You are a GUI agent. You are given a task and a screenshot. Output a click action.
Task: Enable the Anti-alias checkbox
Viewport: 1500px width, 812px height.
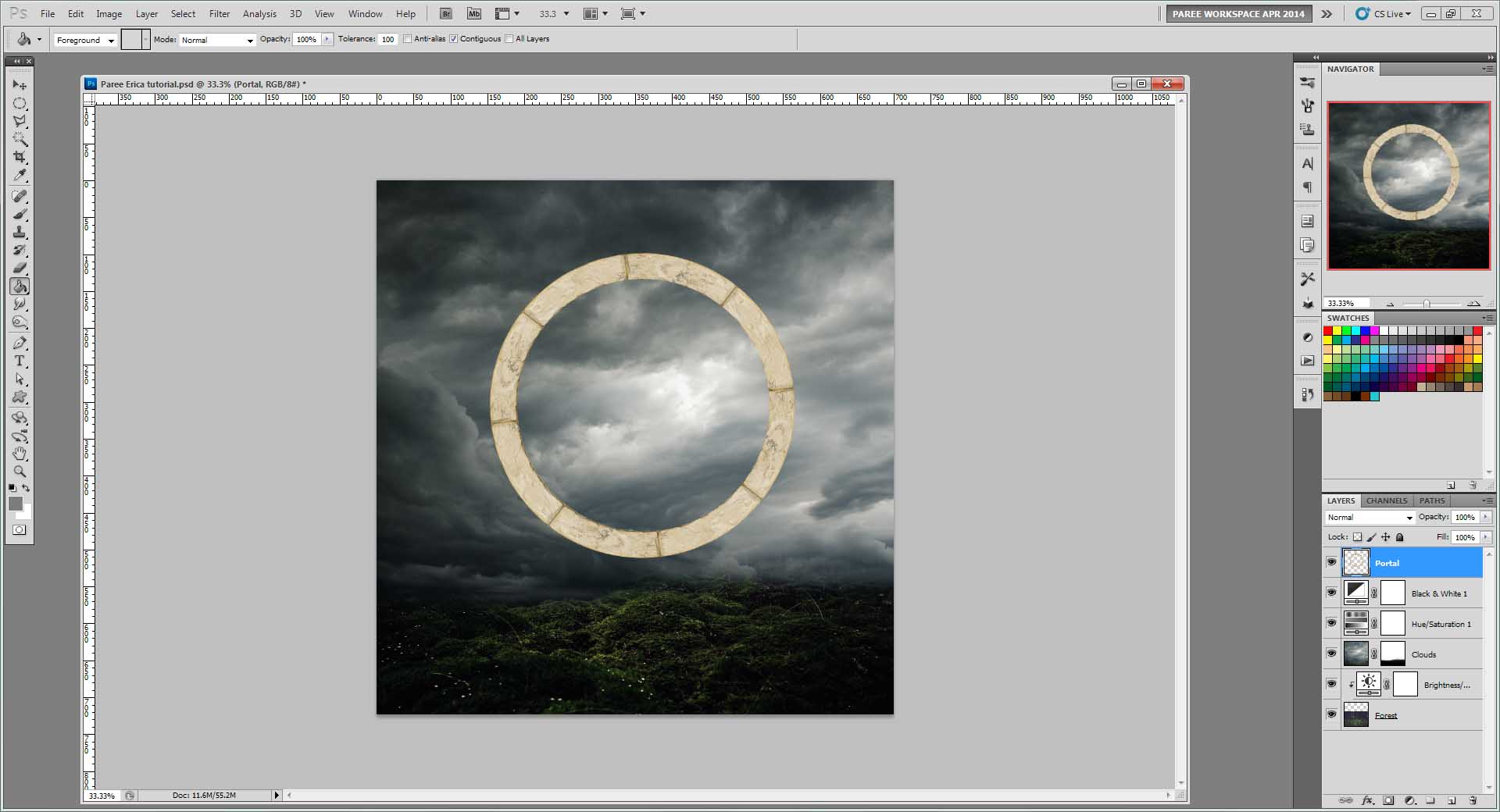[x=408, y=39]
